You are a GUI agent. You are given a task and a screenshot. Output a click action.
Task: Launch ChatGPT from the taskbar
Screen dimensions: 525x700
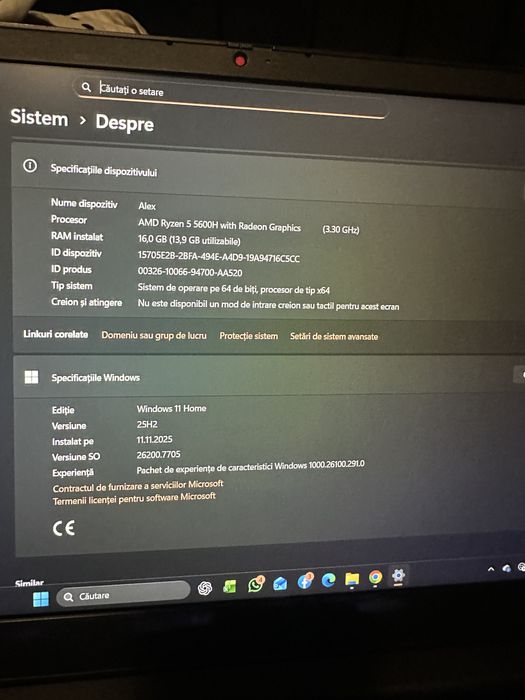coord(205,588)
